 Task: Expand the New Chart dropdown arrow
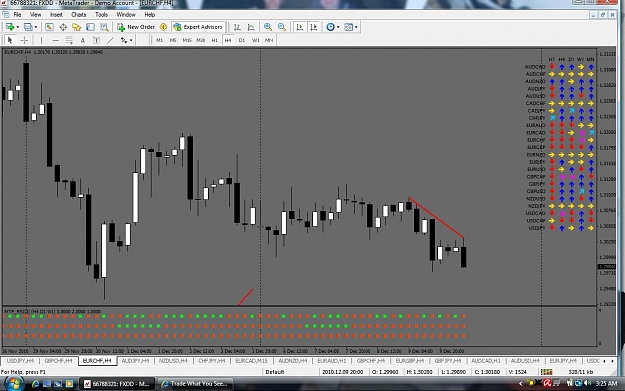coord(18,27)
